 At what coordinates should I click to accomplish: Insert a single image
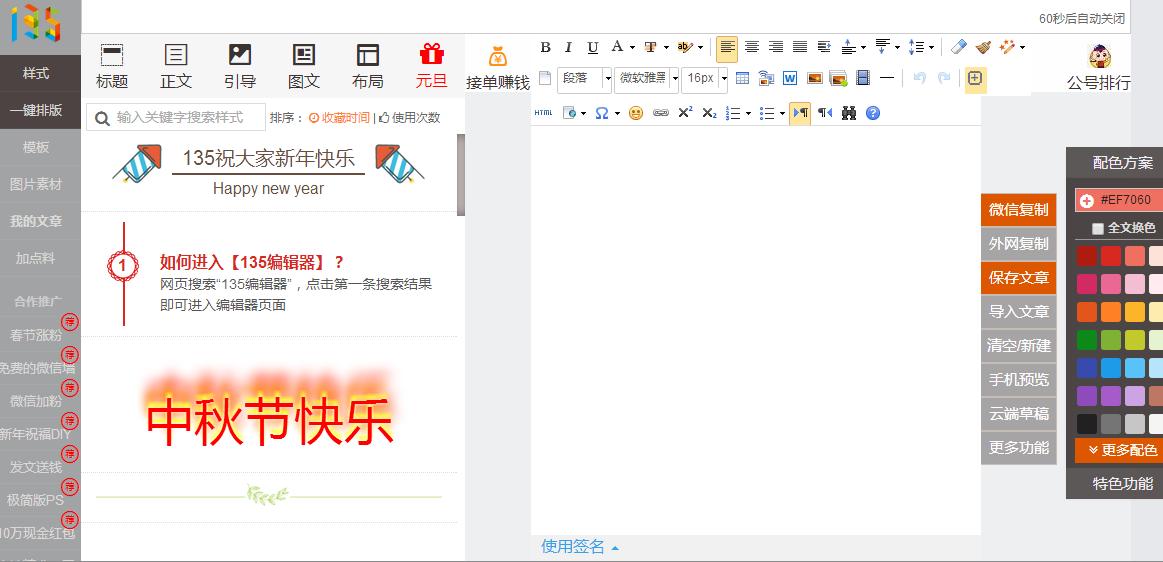[x=814, y=78]
